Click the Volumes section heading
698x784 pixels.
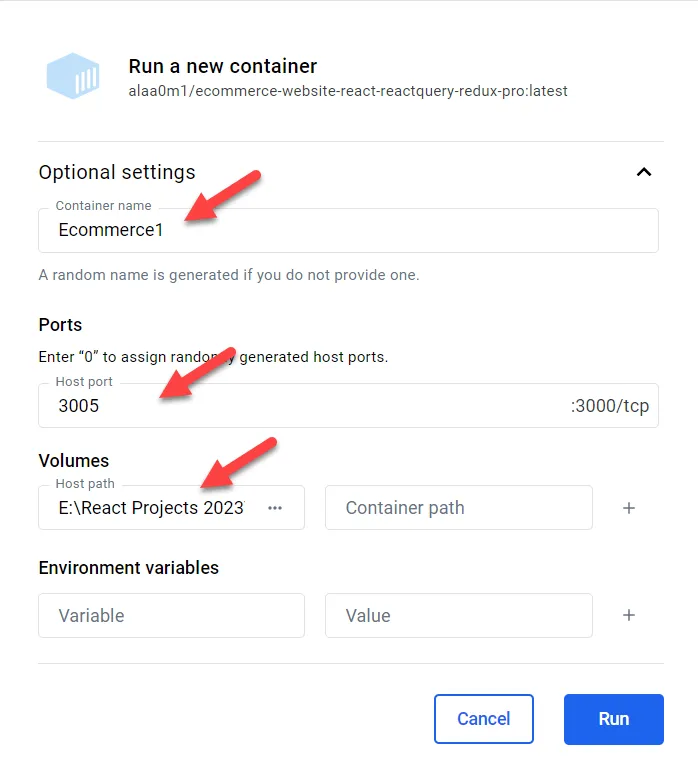click(73, 461)
